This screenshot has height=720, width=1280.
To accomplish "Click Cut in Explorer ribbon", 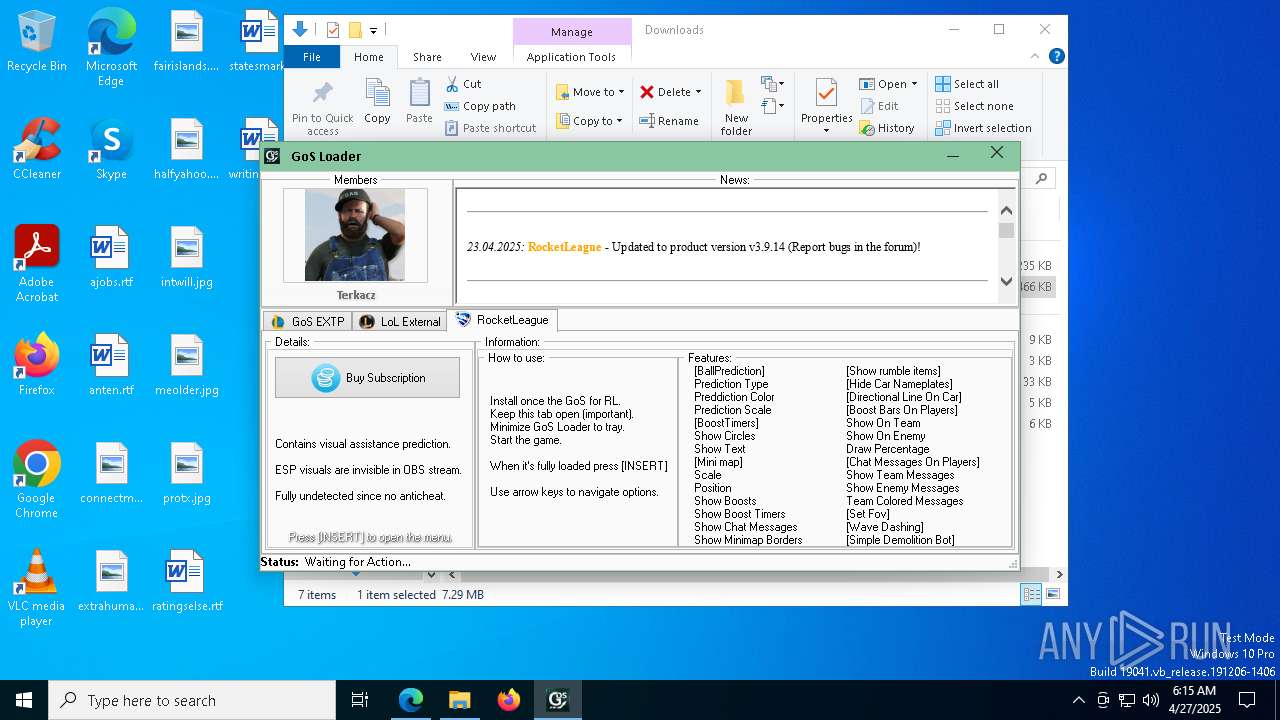I will tap(463, 84).
